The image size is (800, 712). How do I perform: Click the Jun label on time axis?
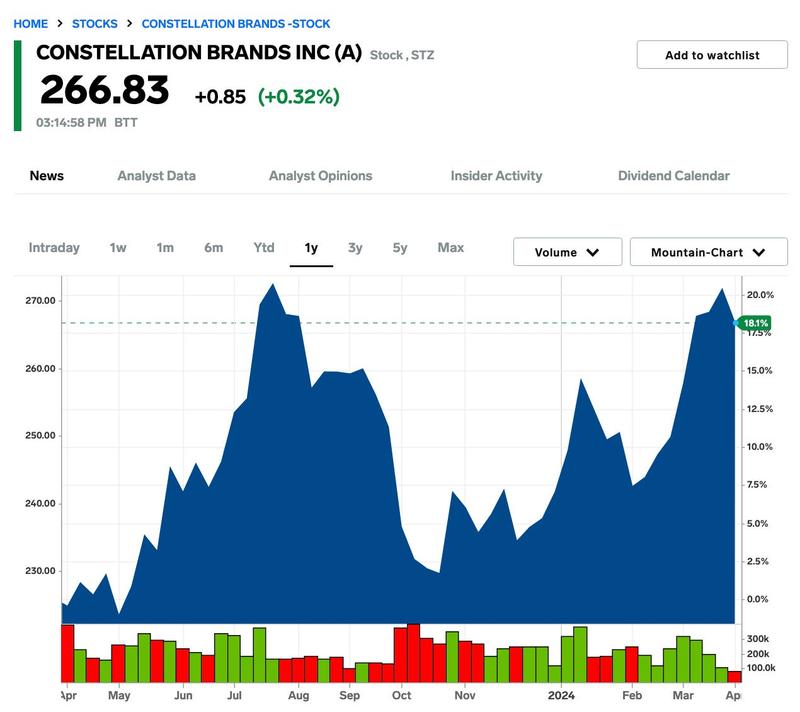(x=183, y=696)
